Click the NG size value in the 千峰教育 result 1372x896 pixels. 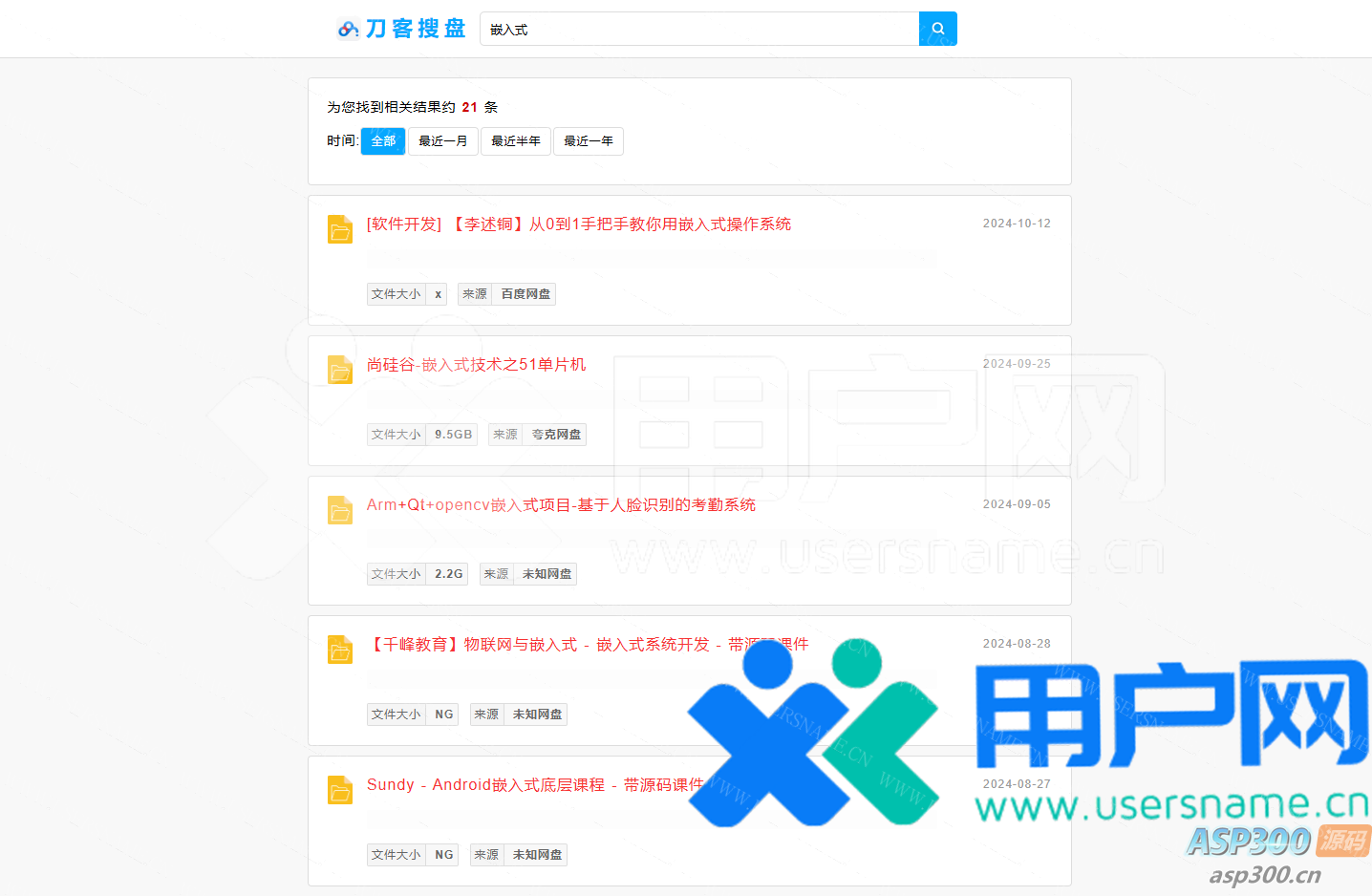point(444,715)
